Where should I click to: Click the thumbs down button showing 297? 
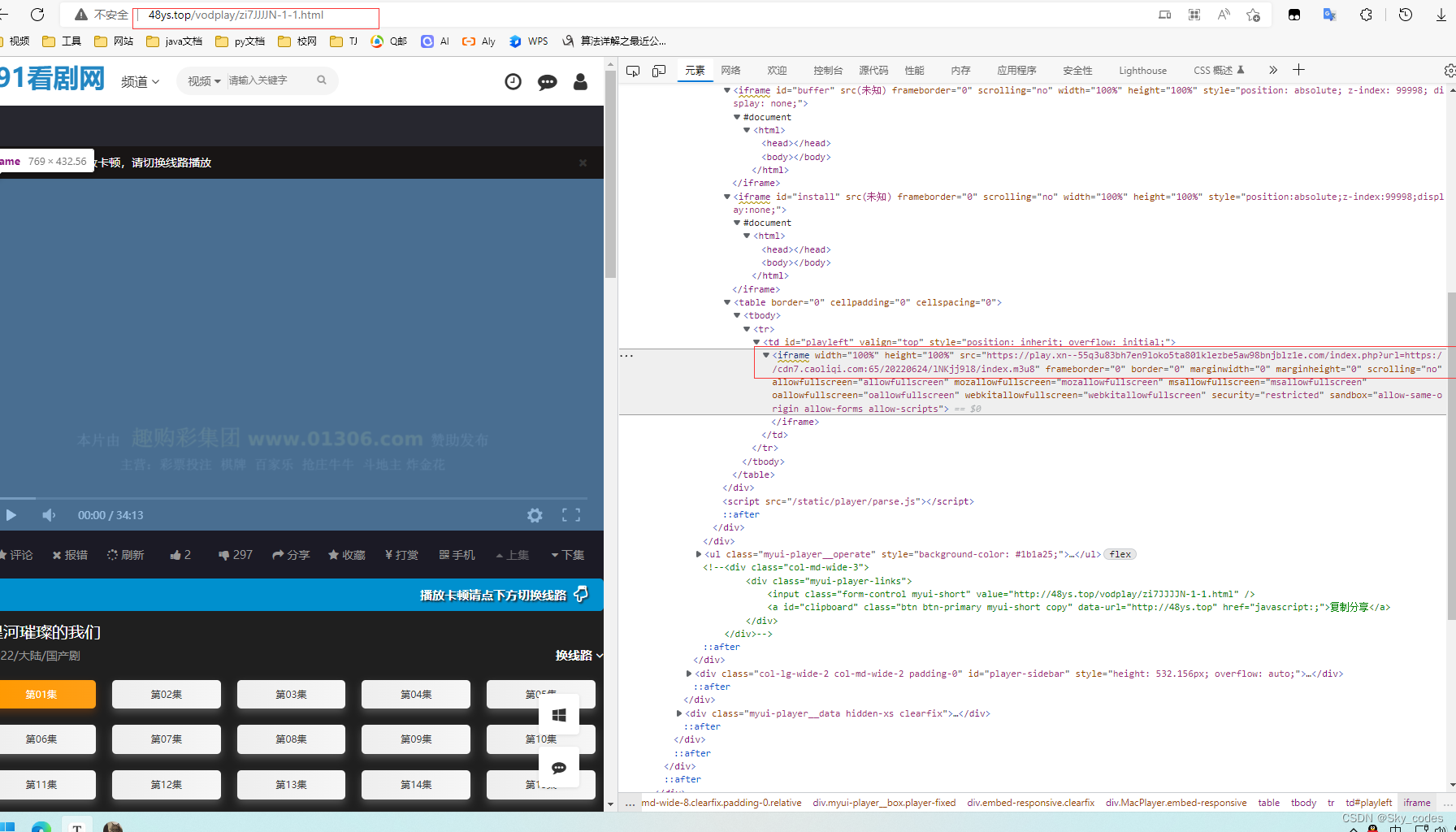tap(236, 555)
